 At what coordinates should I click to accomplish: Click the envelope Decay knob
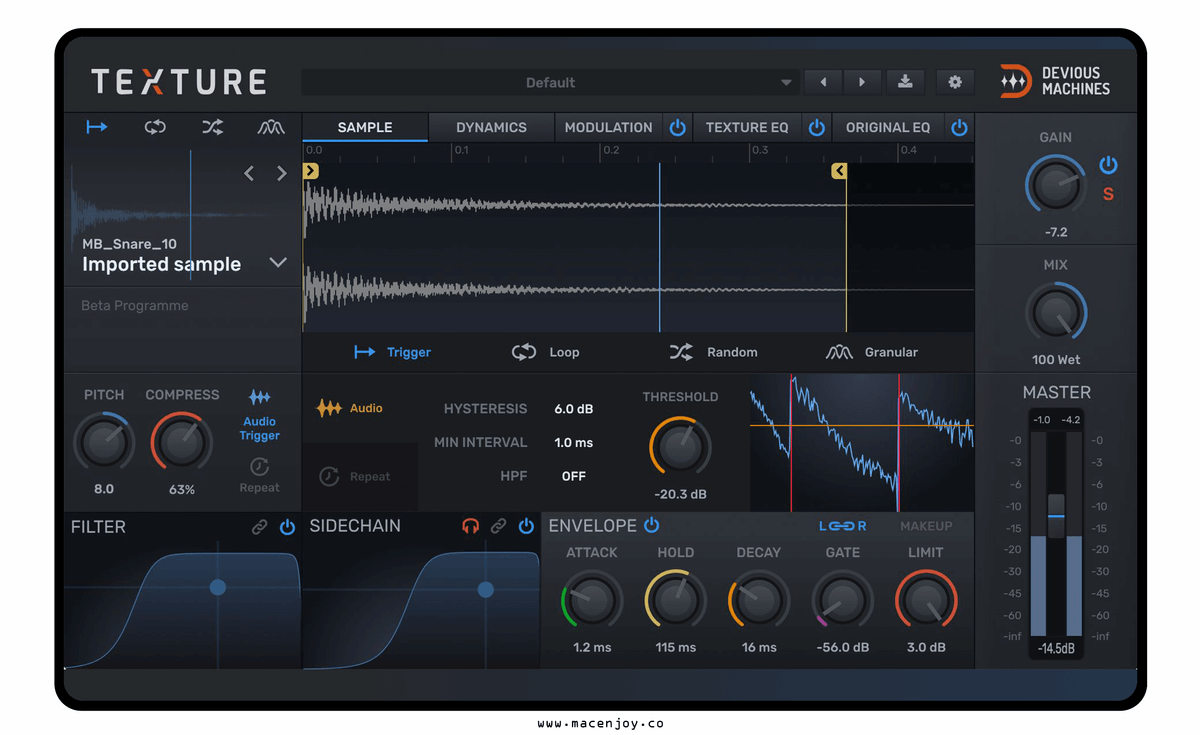[x=759, y=601]
